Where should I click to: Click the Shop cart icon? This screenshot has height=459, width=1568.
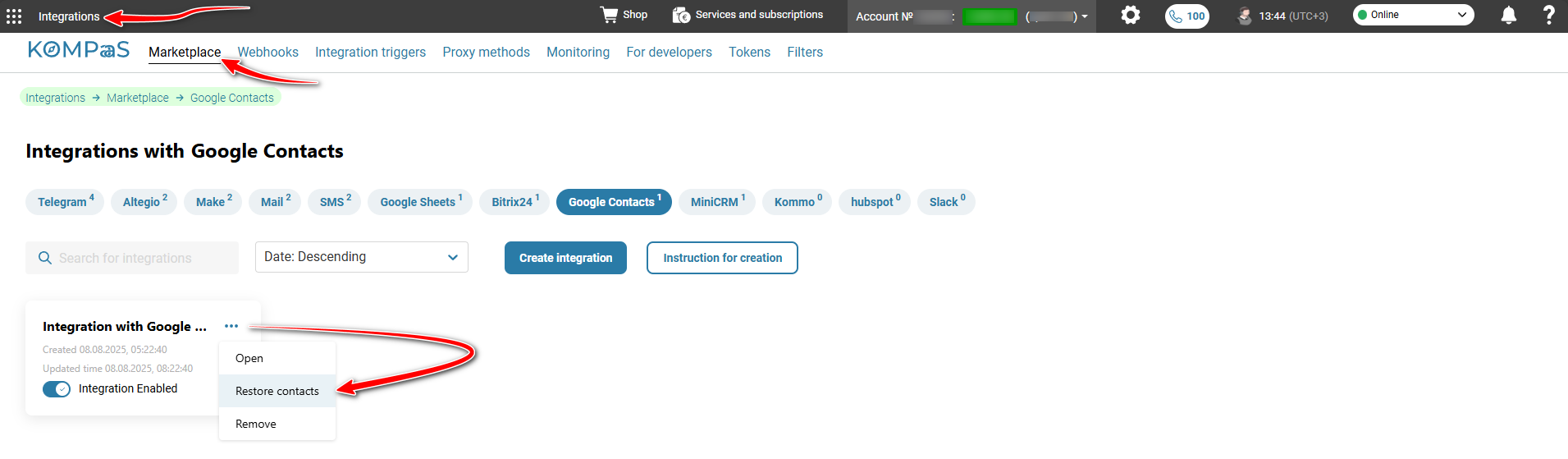pos(609,15)
